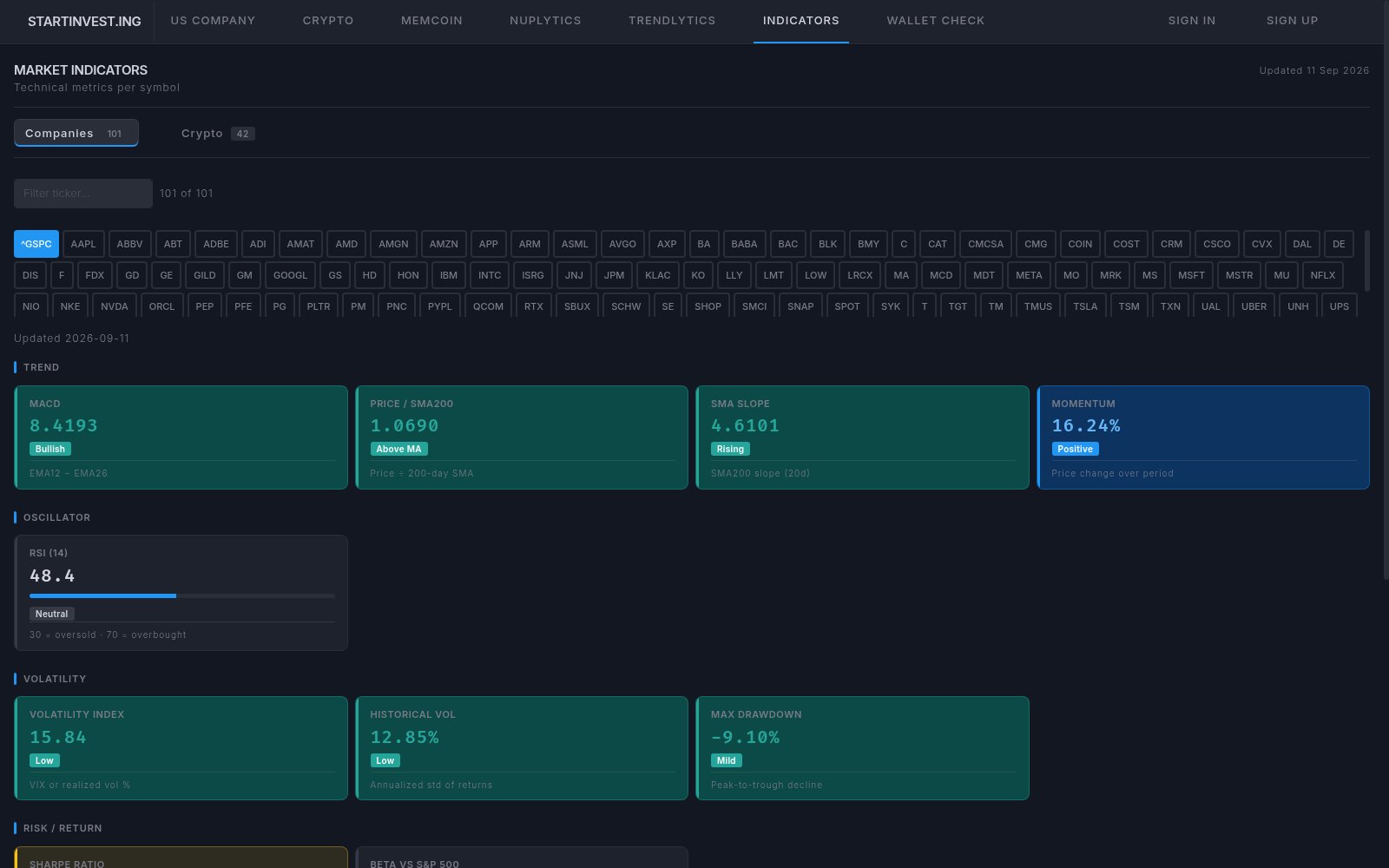
Task: Pick the AMZN ticker
Action: pos(444,244)
